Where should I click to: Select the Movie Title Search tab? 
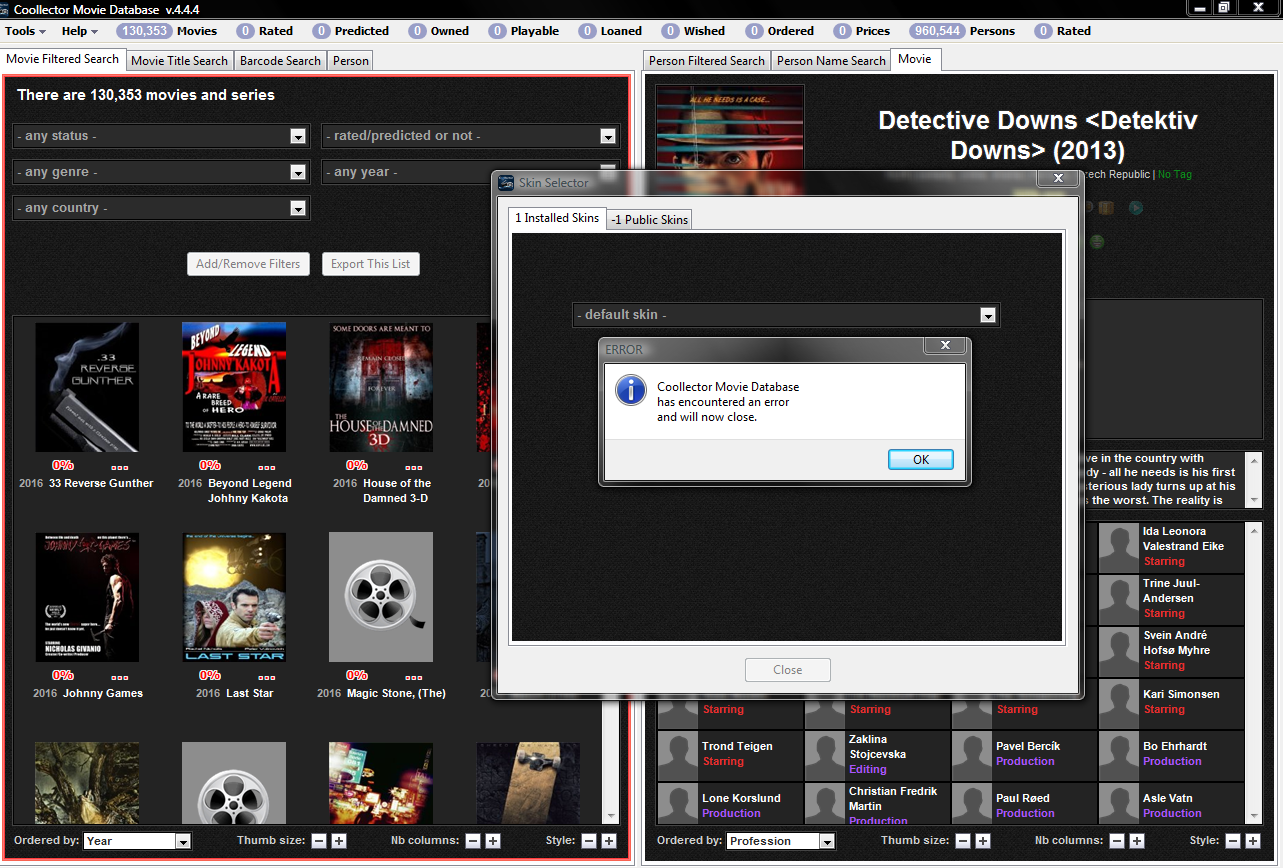click(x=179, y=61)
